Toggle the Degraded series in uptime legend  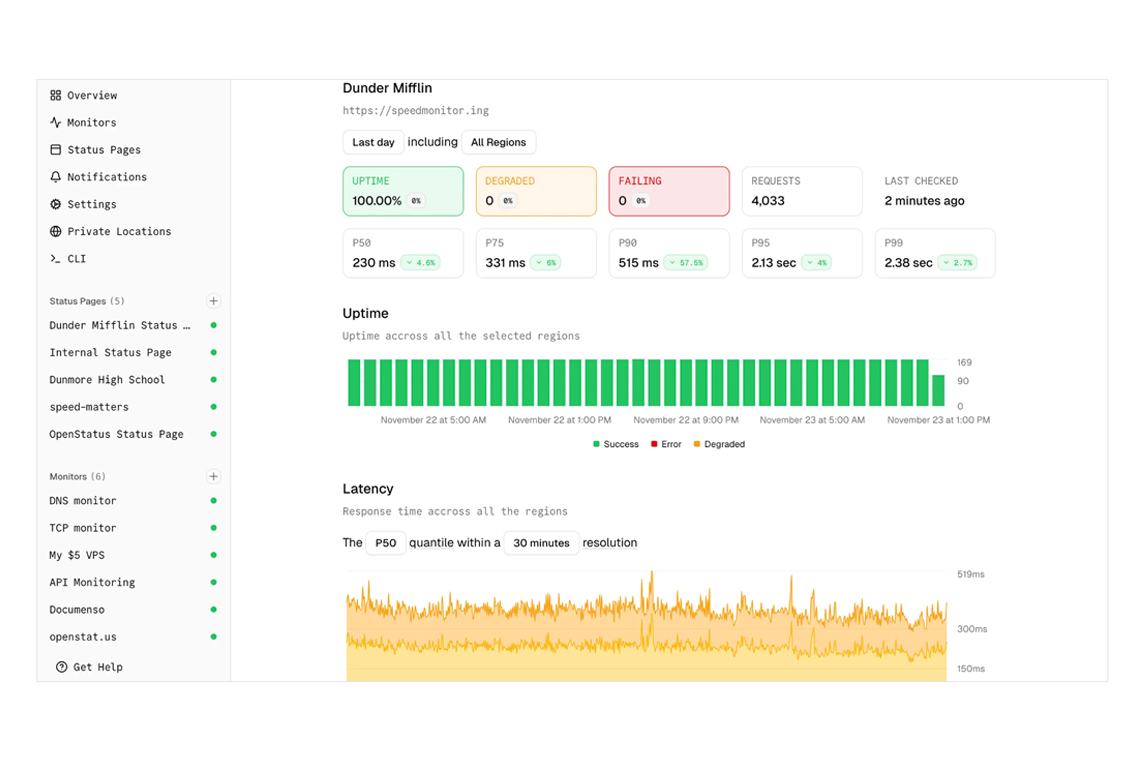coord(719,444)
